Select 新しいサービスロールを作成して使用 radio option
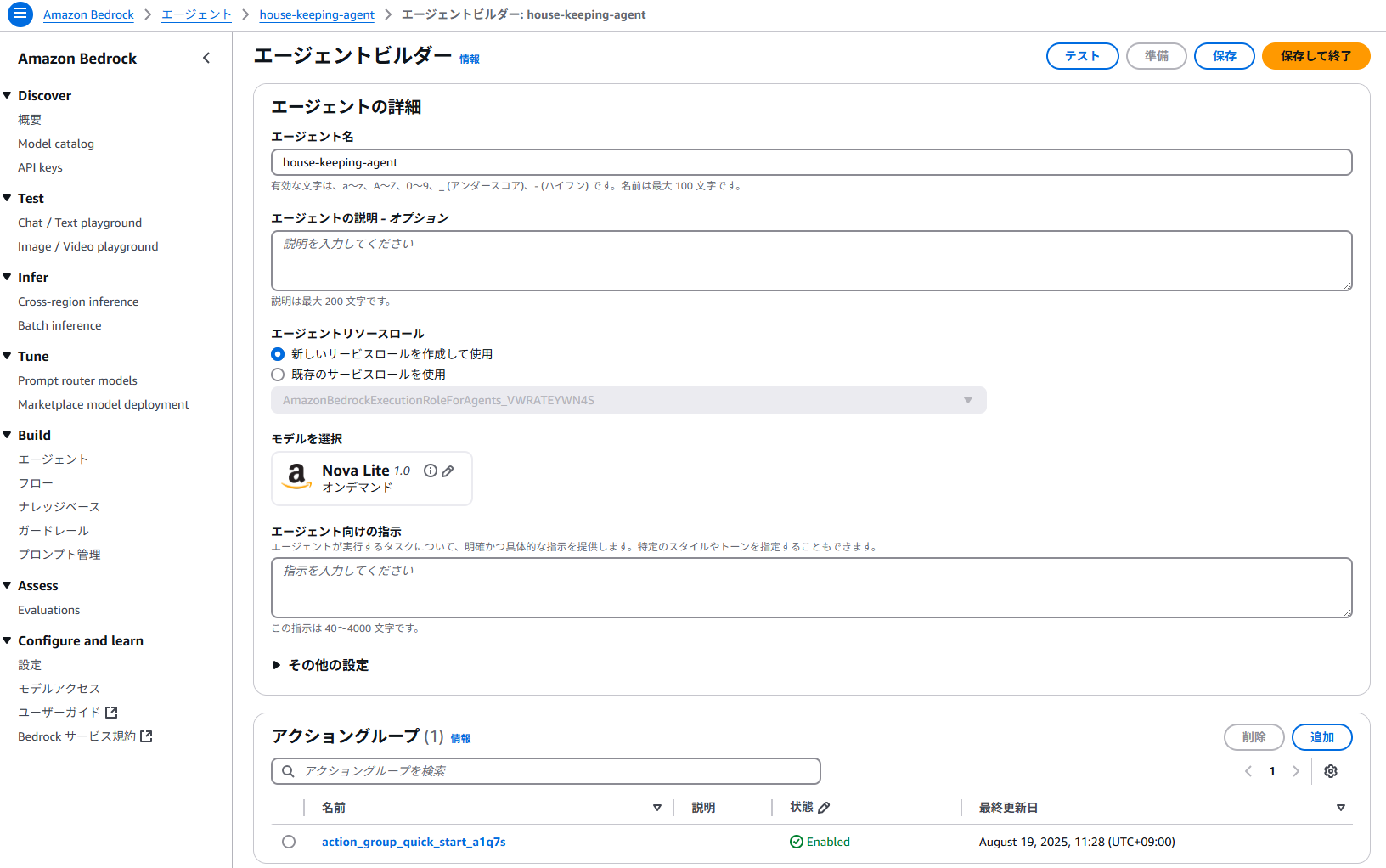Image resolution: width=1386 pixels, height=868 pixels. point(278,354)
